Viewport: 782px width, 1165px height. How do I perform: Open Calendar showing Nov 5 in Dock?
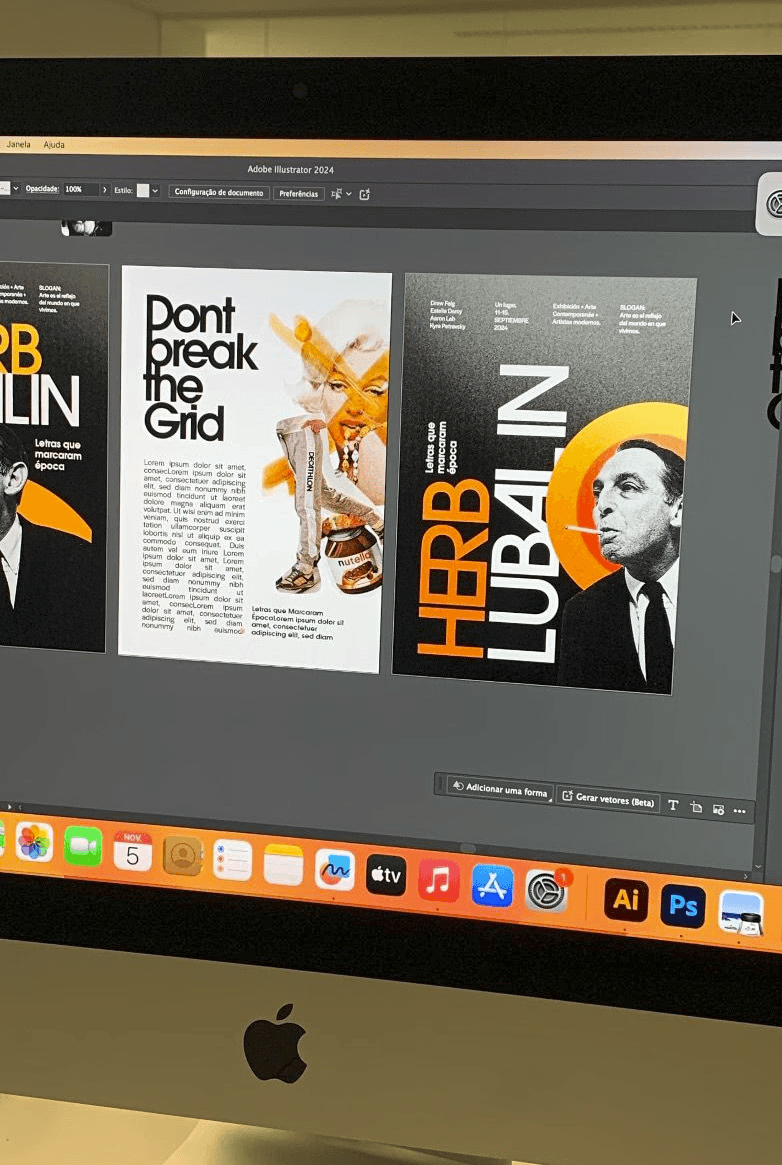(132, 851)
